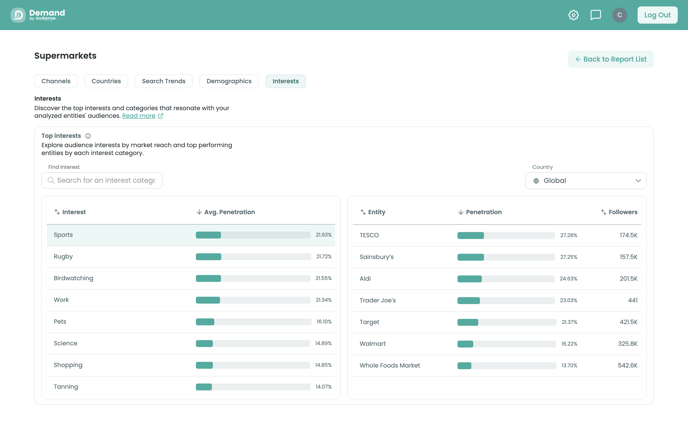Click the Supermarkets report title
The image size is (688, 425).
[65, 56]
